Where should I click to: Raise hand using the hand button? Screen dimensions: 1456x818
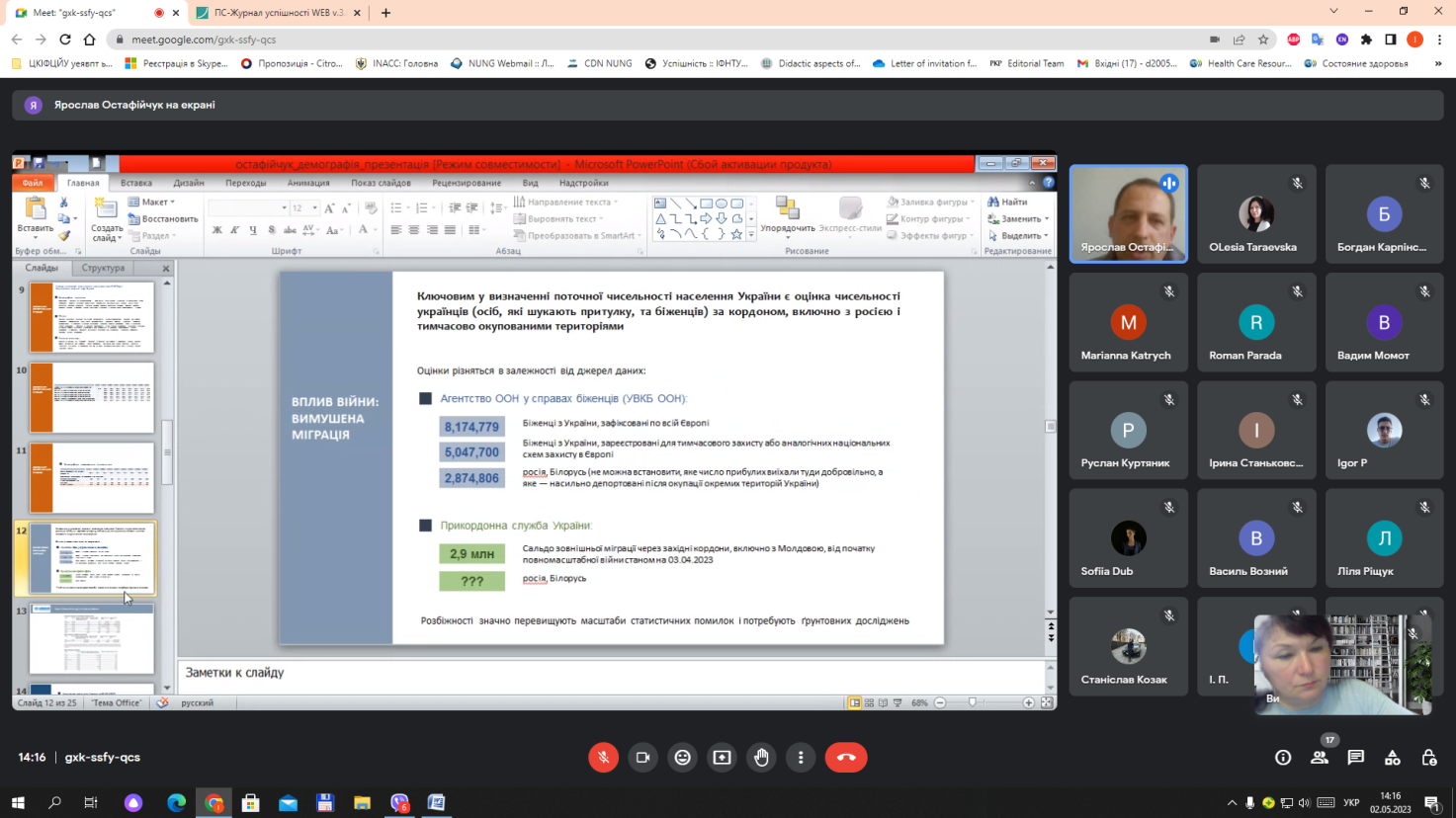tap(761, 758)
